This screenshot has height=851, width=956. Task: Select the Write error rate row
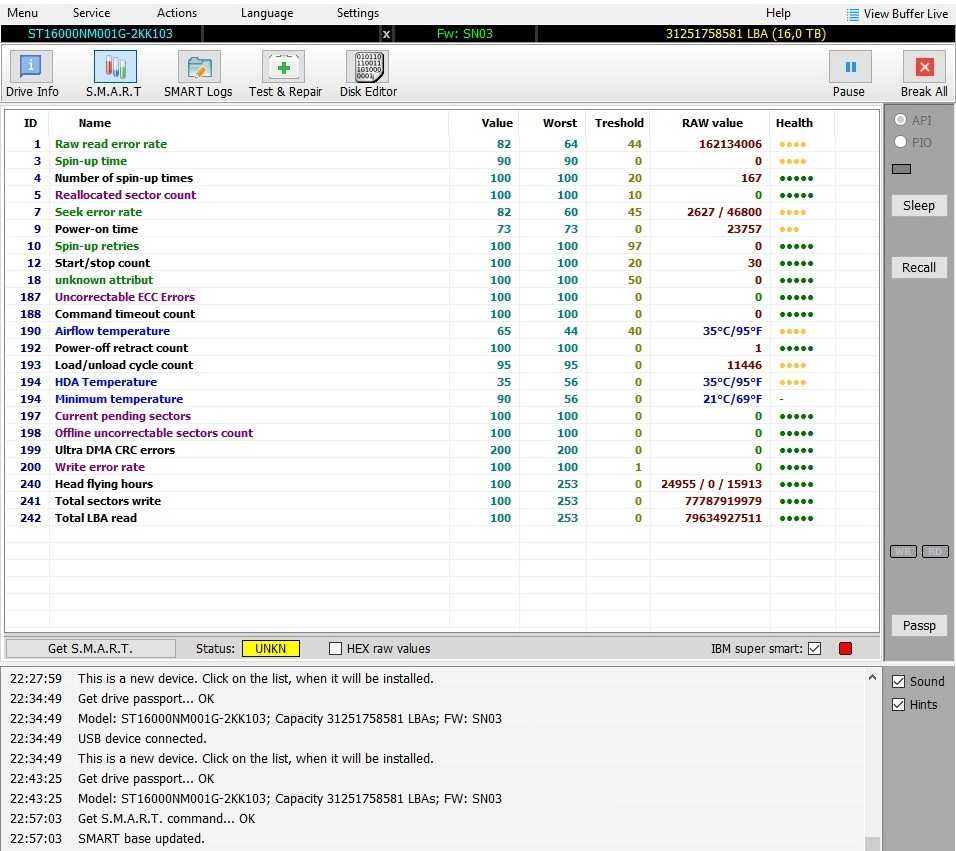[442, 467]
